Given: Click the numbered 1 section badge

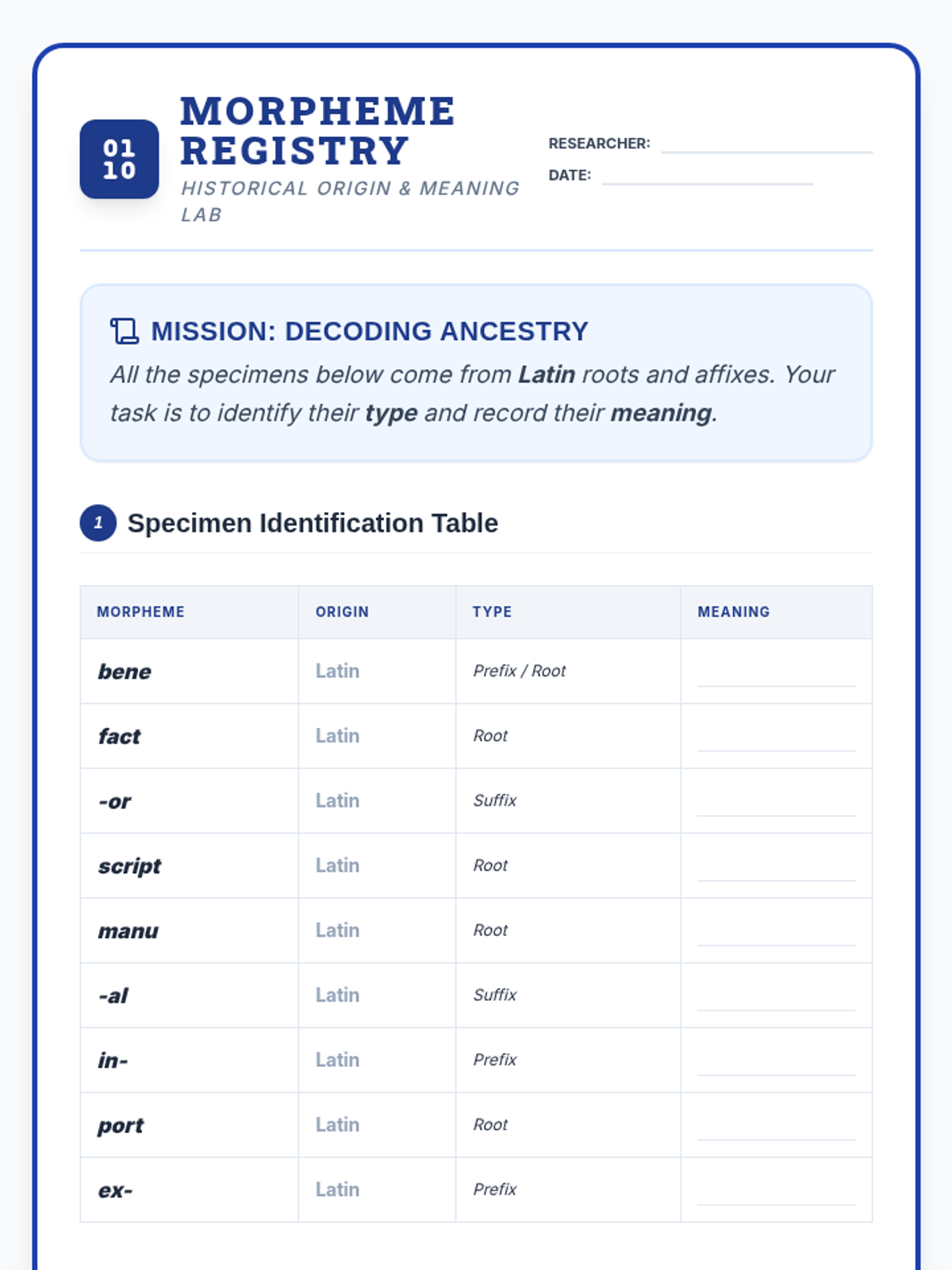Looking at the screenshot, I should point(98,523).
